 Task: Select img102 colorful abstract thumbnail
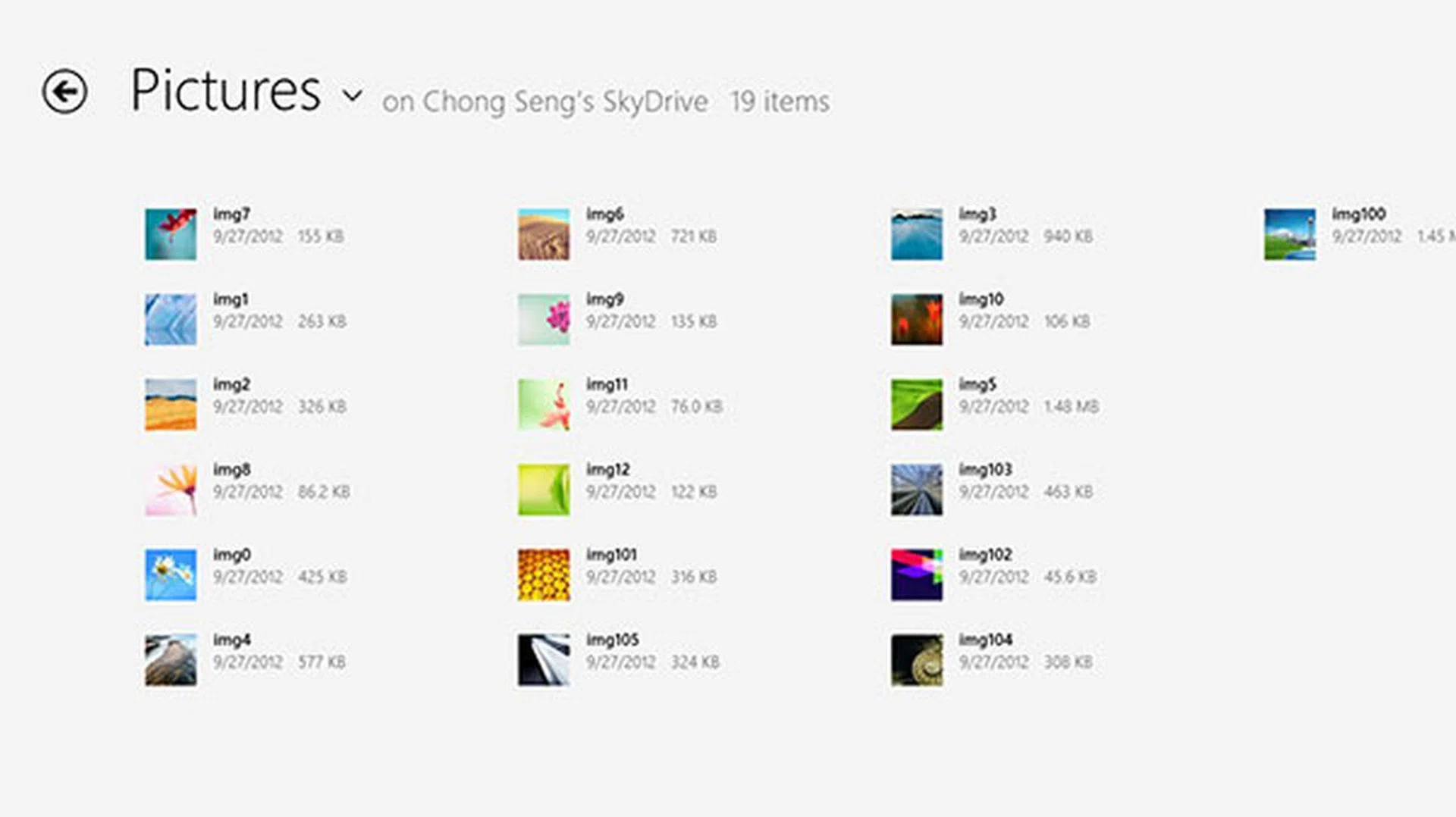(917, 574)
